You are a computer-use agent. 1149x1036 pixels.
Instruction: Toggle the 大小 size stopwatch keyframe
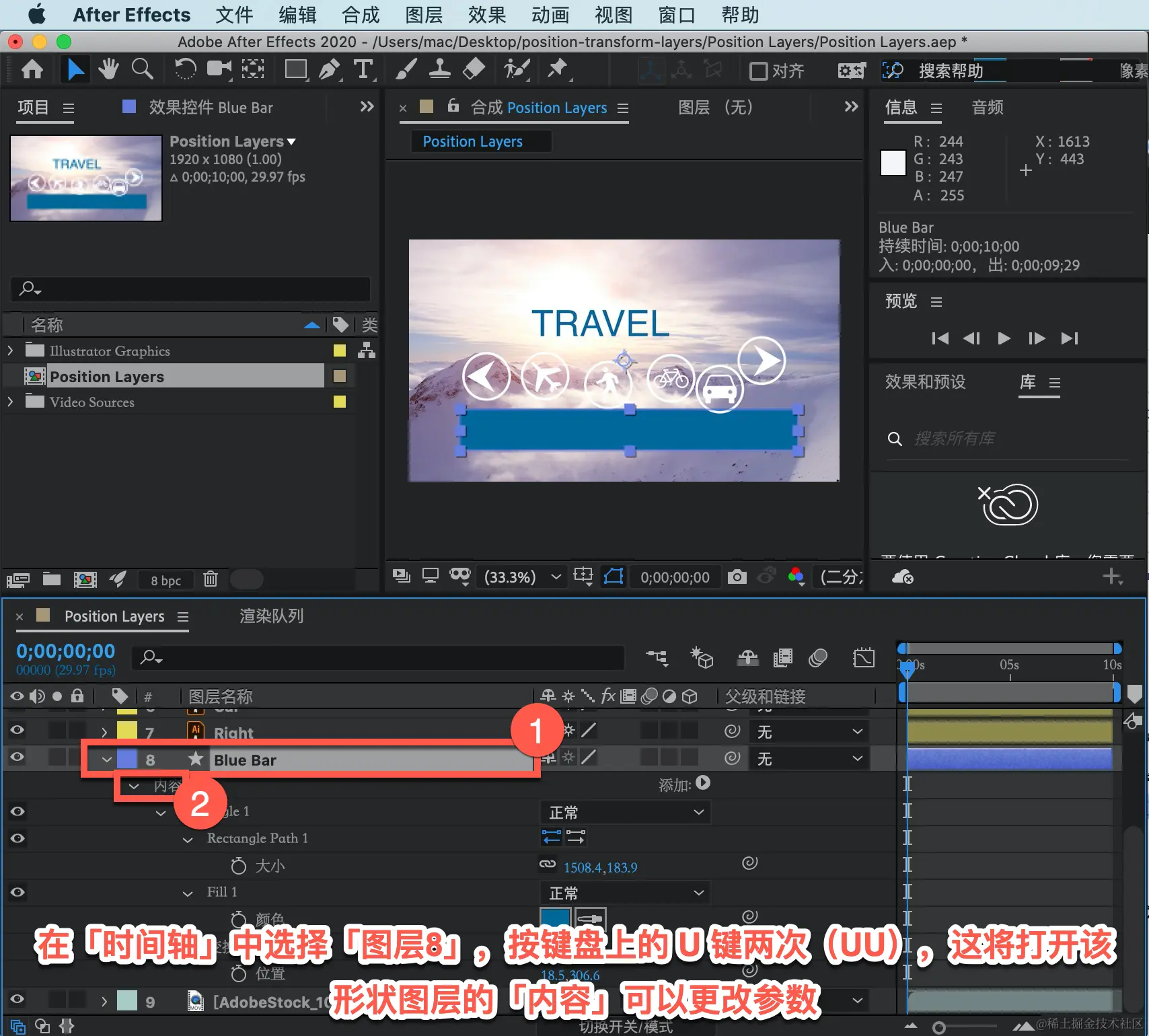(x=238, y=865)
